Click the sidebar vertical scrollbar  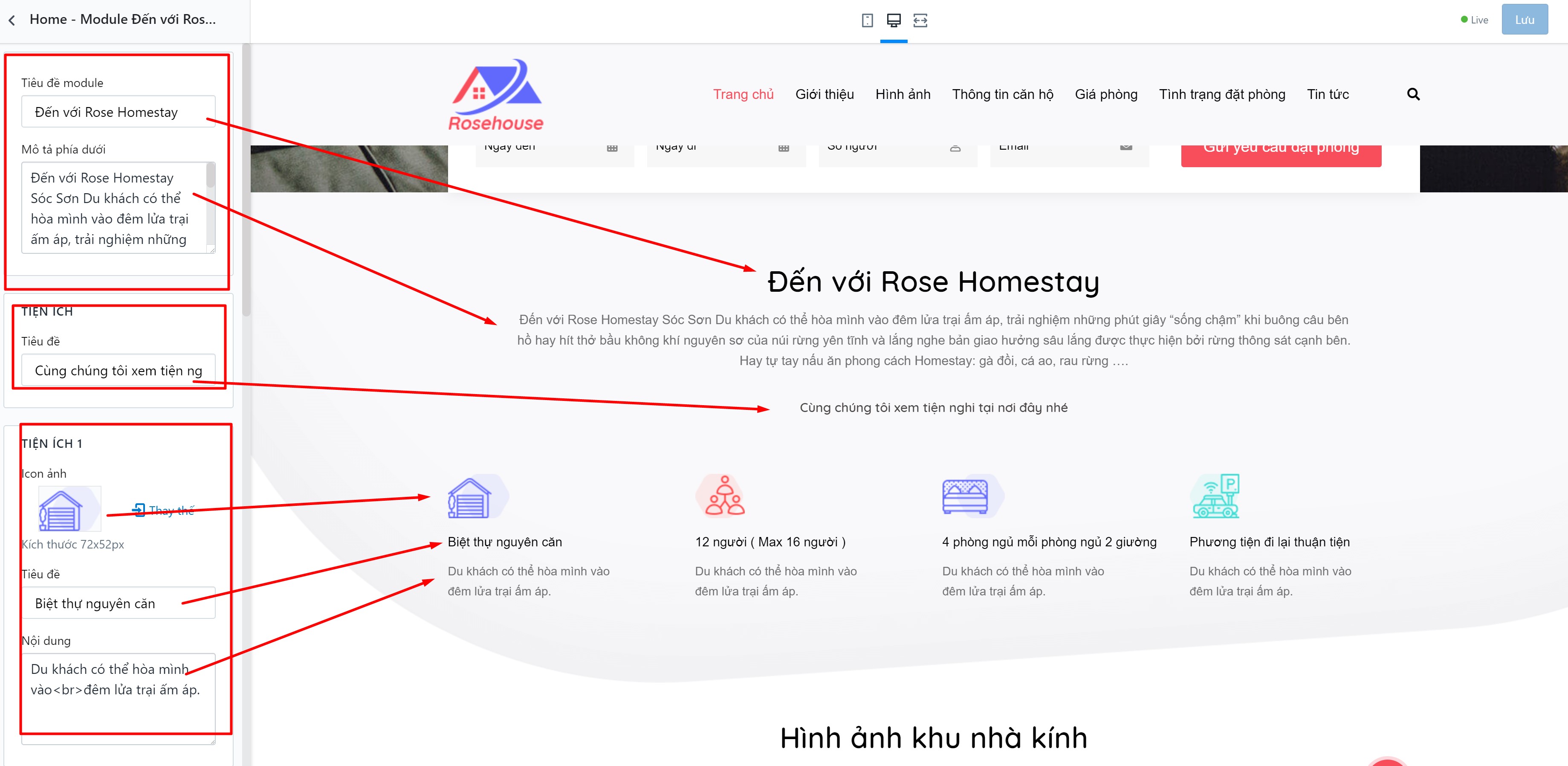coord(246,180)
